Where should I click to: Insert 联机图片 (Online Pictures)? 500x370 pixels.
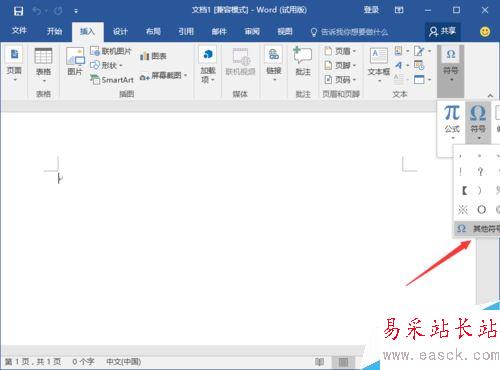111,51
